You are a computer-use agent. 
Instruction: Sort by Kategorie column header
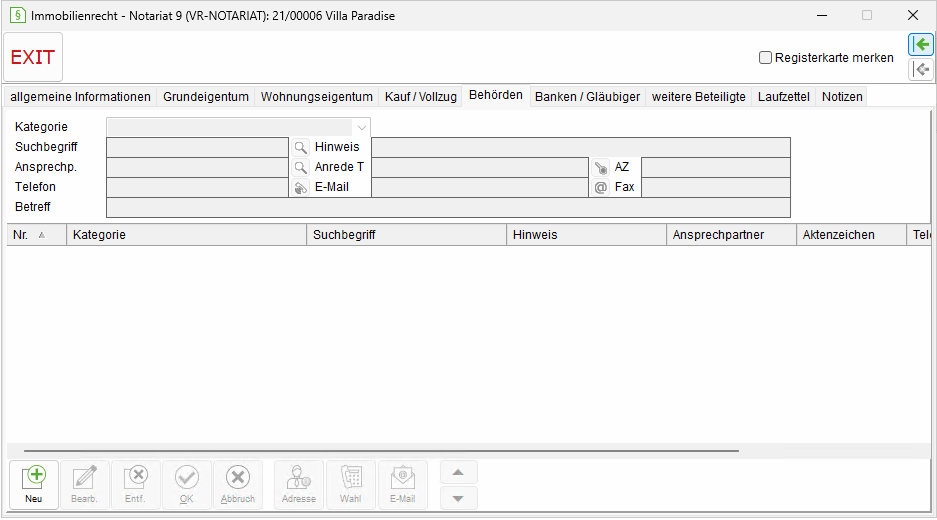point(186,235)
